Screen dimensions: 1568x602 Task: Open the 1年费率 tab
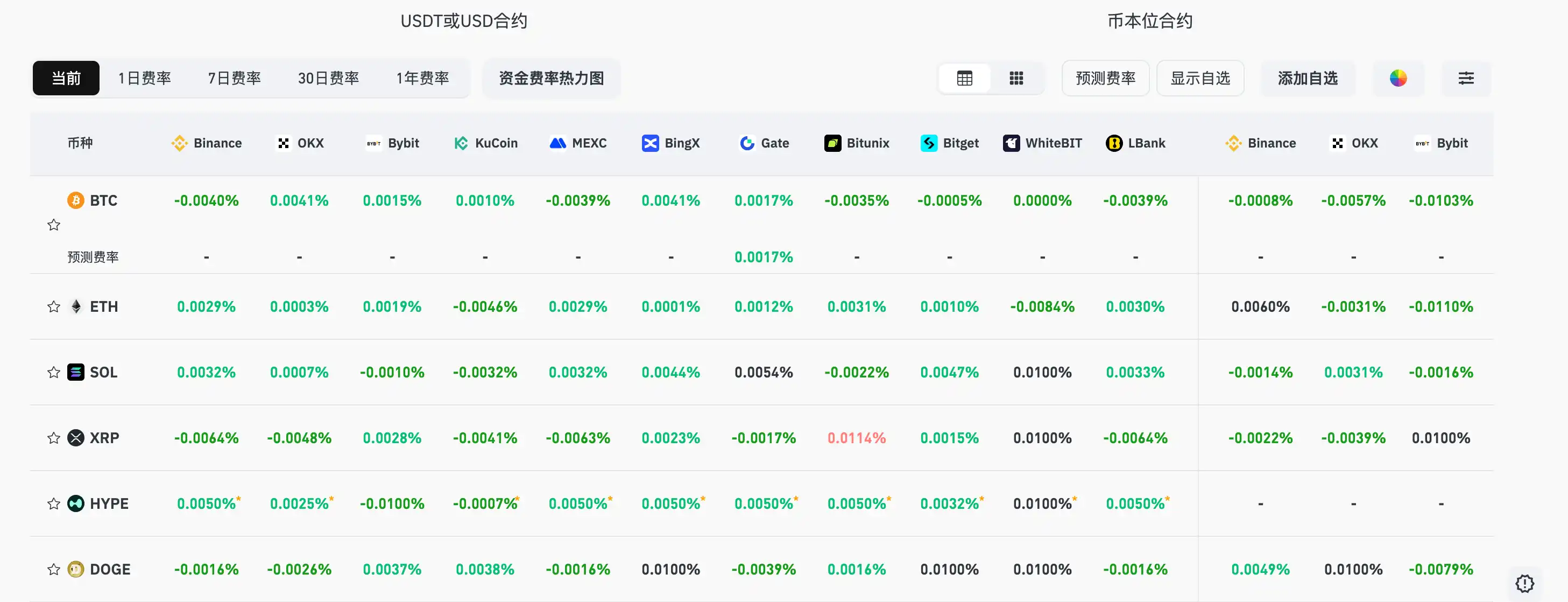pyautogui.click(x=422, y=79)
